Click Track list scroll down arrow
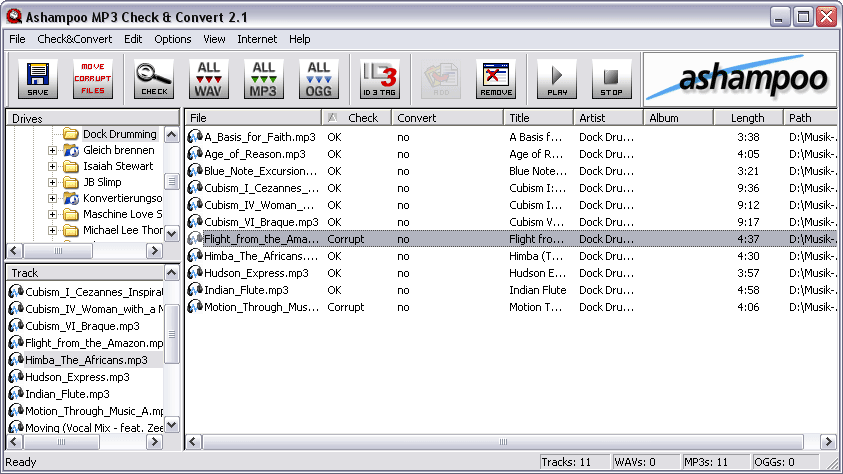Viewport: 843px width, 474px height. (x=172, y=425)
